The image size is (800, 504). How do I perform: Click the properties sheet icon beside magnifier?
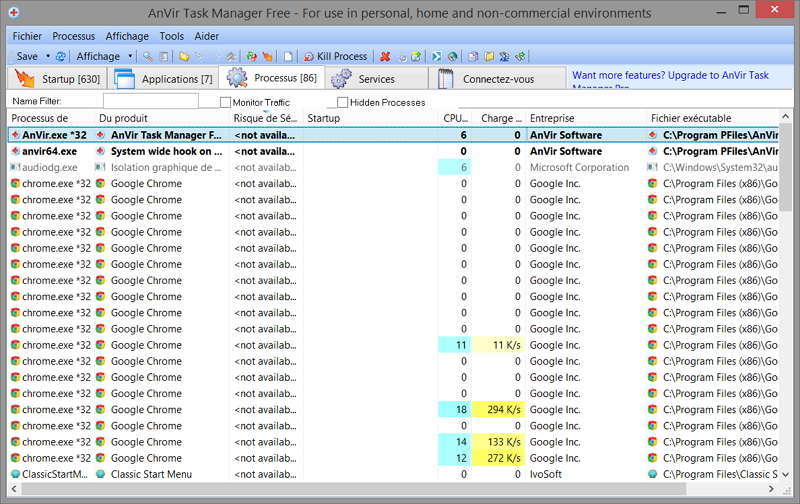tap(164, 57)
